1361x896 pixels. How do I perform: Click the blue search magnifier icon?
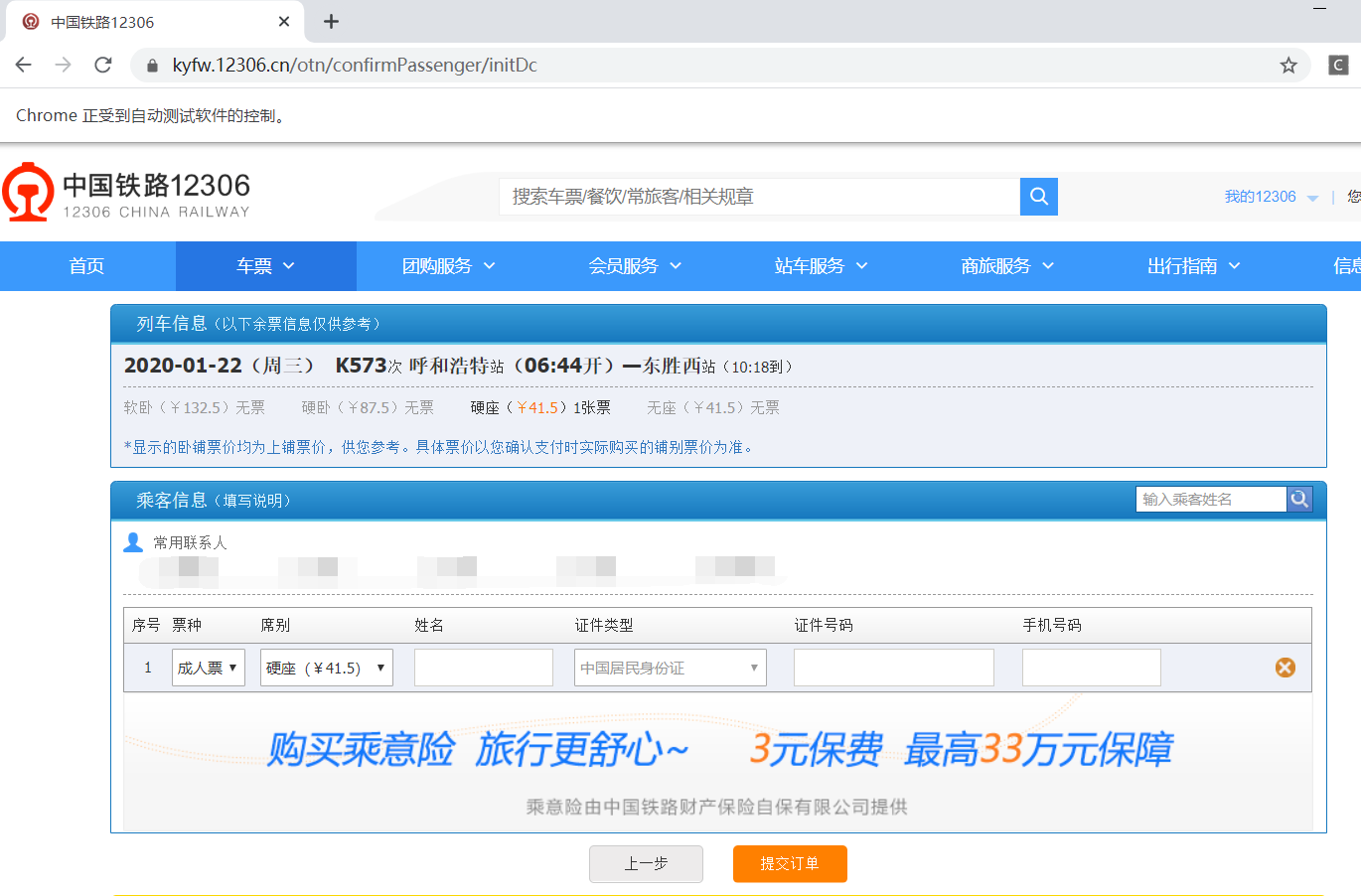click(x=1038, y=196)
